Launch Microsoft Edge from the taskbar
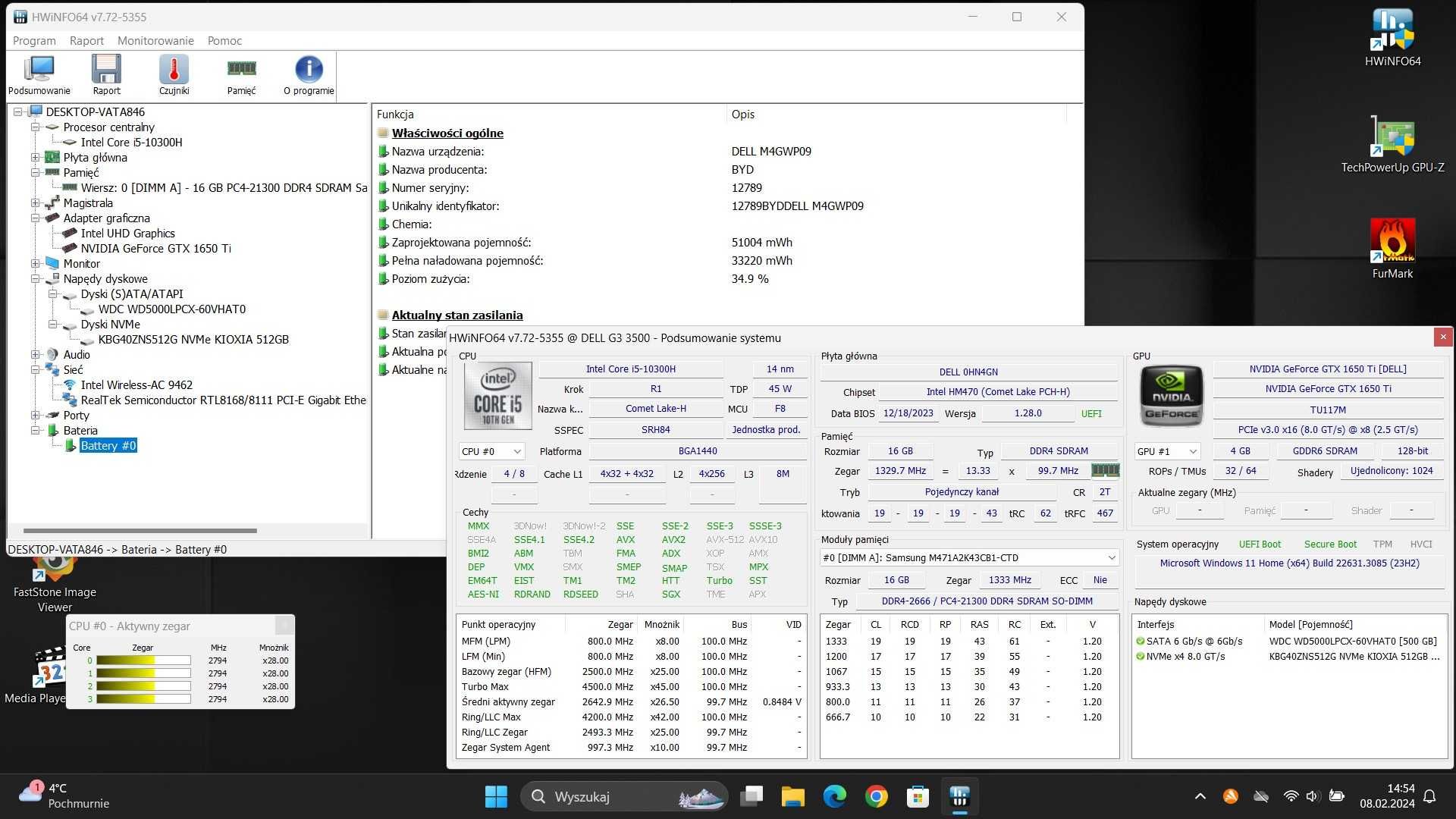 pyautogui.click(x=834, y=796)
